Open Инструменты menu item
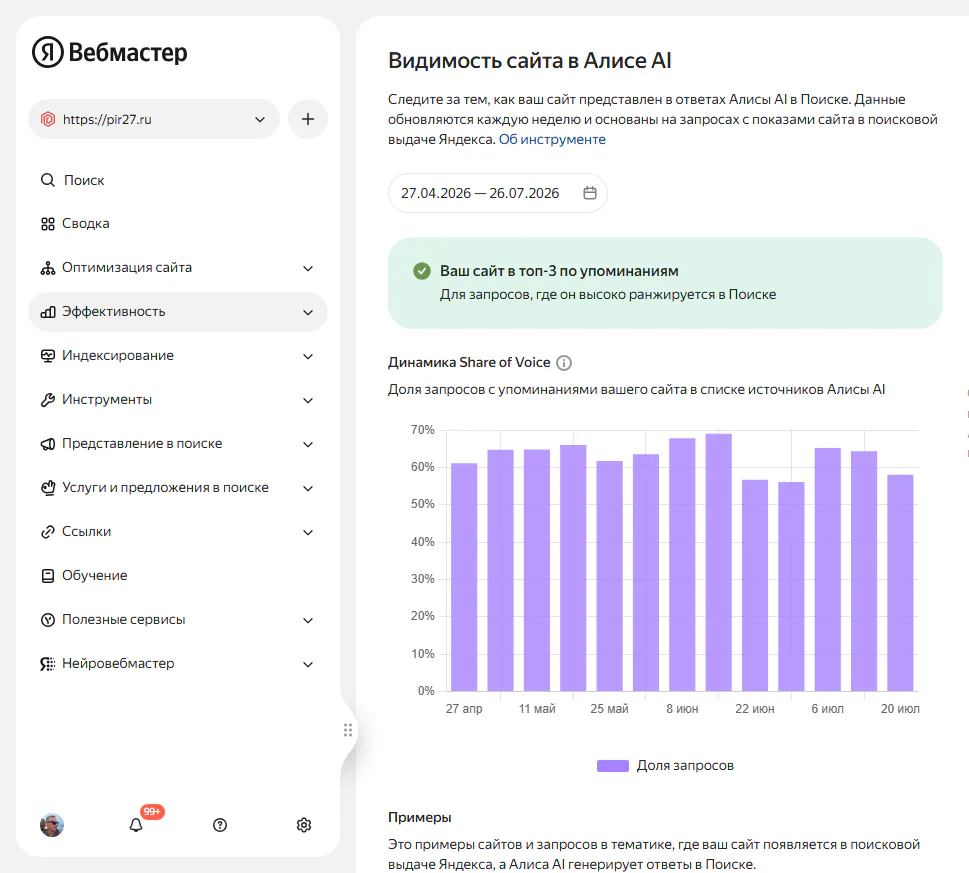 click(x=178, y=400)
